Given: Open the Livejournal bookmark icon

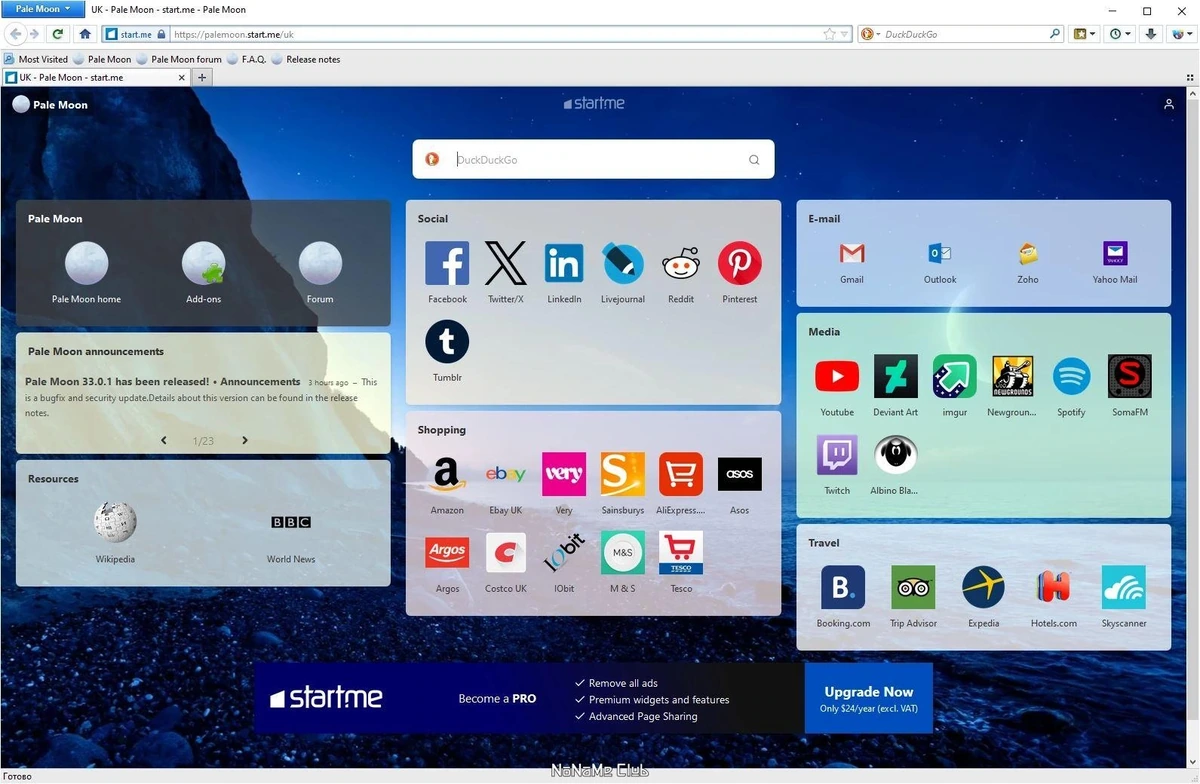Looking at the screenshot, I should pyautogui.click(x=623, y=264).
